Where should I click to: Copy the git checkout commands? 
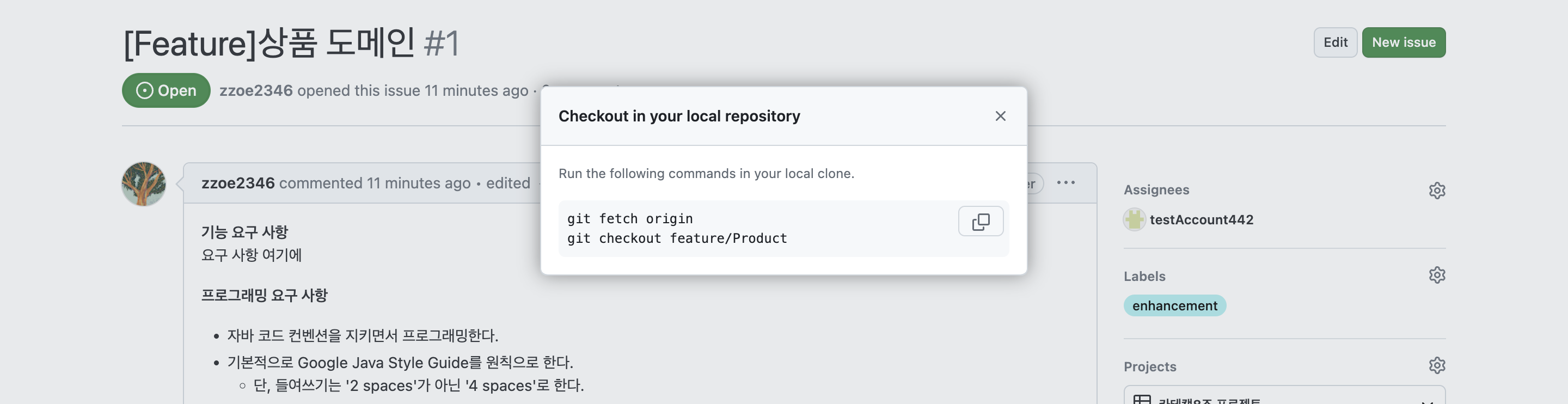(980, 222)
